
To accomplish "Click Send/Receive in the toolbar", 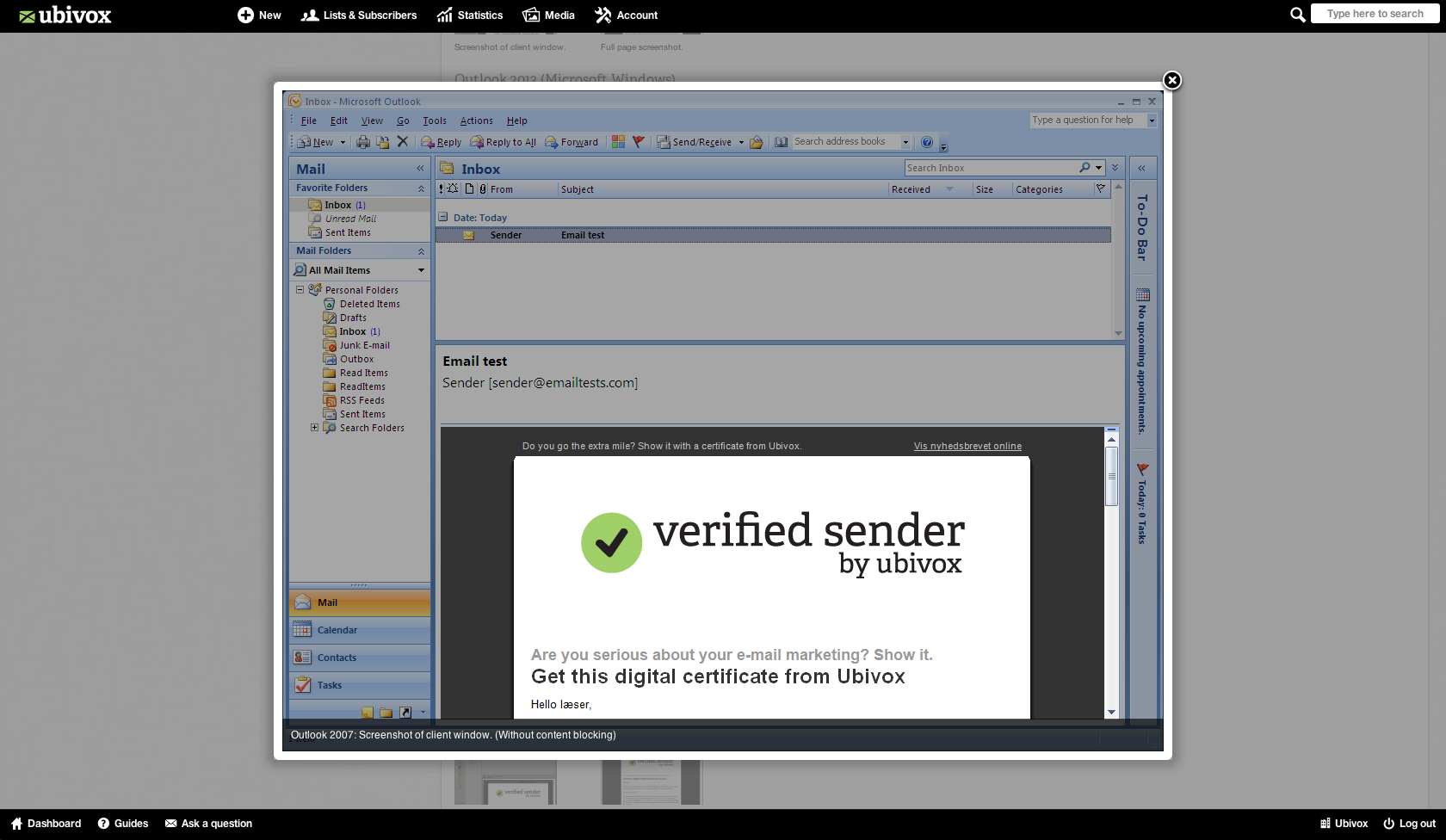I will pos(695,142).
